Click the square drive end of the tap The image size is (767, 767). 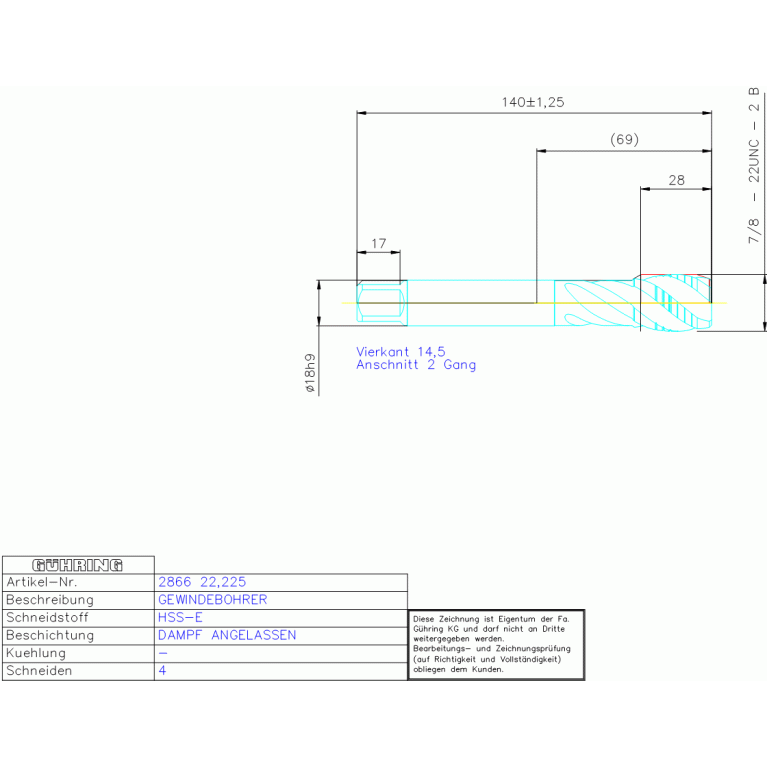coord(379,302)
